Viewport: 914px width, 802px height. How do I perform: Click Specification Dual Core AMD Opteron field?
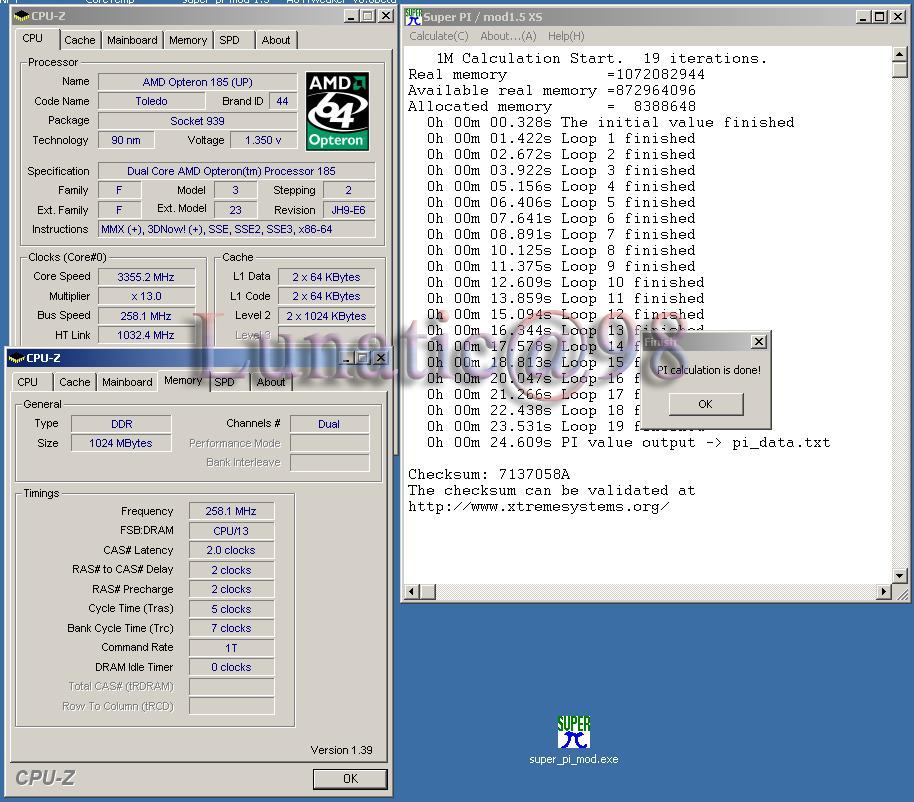(236, 171)
